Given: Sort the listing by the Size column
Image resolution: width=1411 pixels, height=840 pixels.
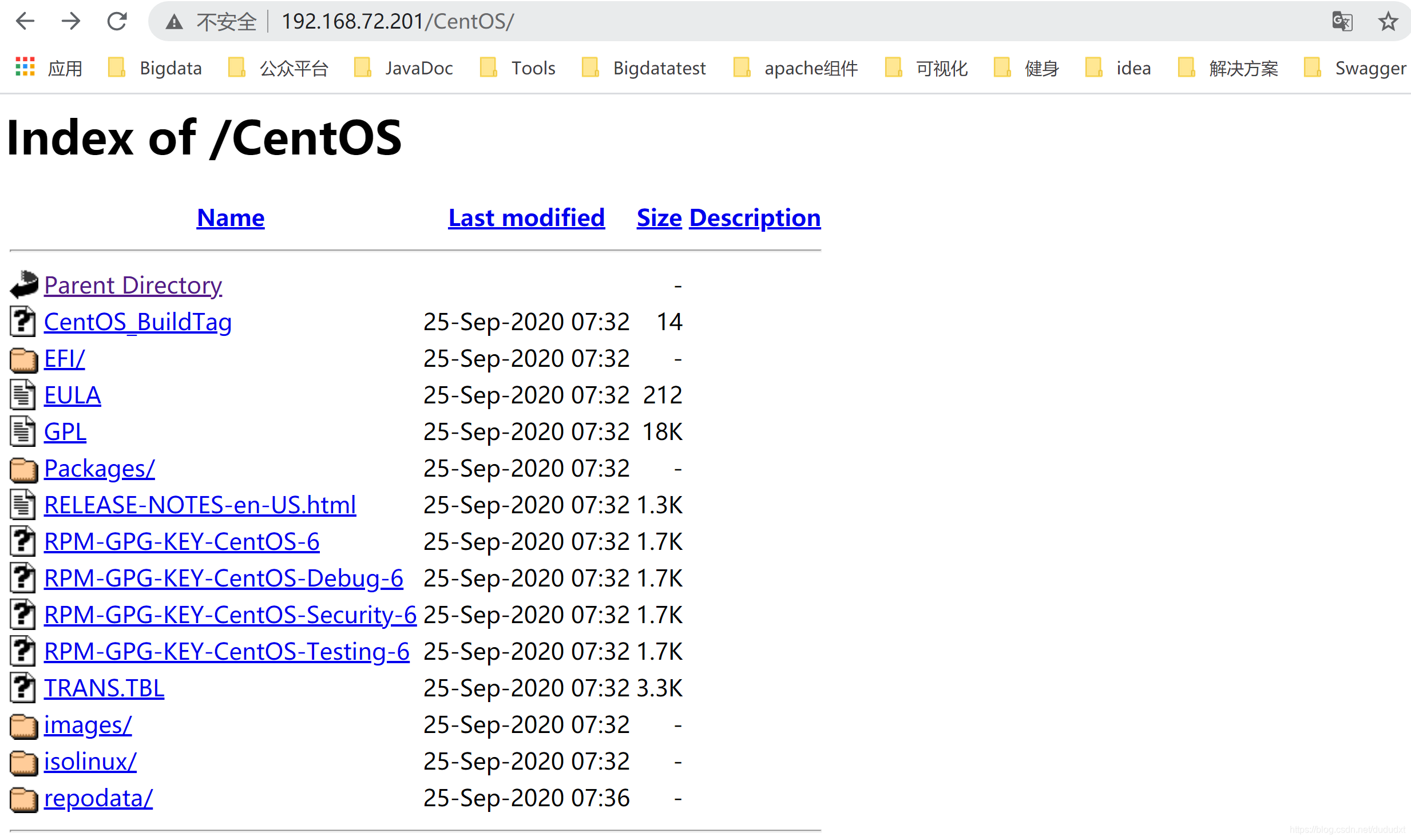Looking at the screenshot, I should coord(659,218).
